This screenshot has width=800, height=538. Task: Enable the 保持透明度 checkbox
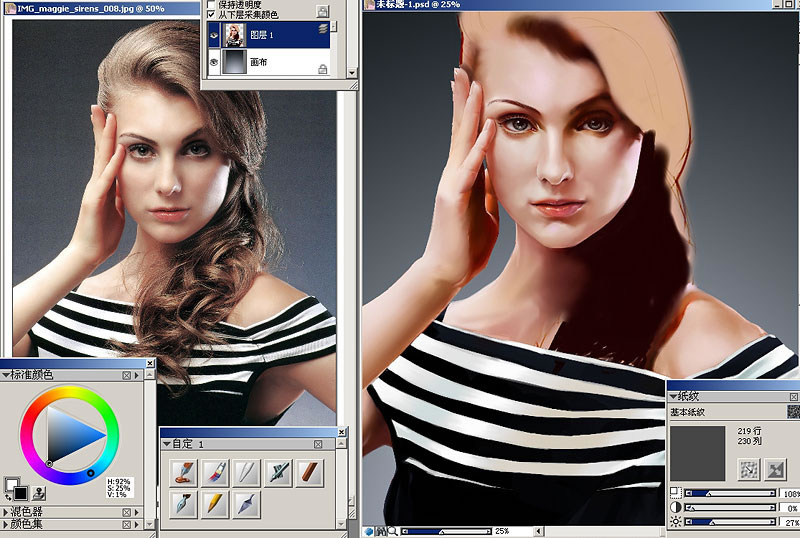211,4
